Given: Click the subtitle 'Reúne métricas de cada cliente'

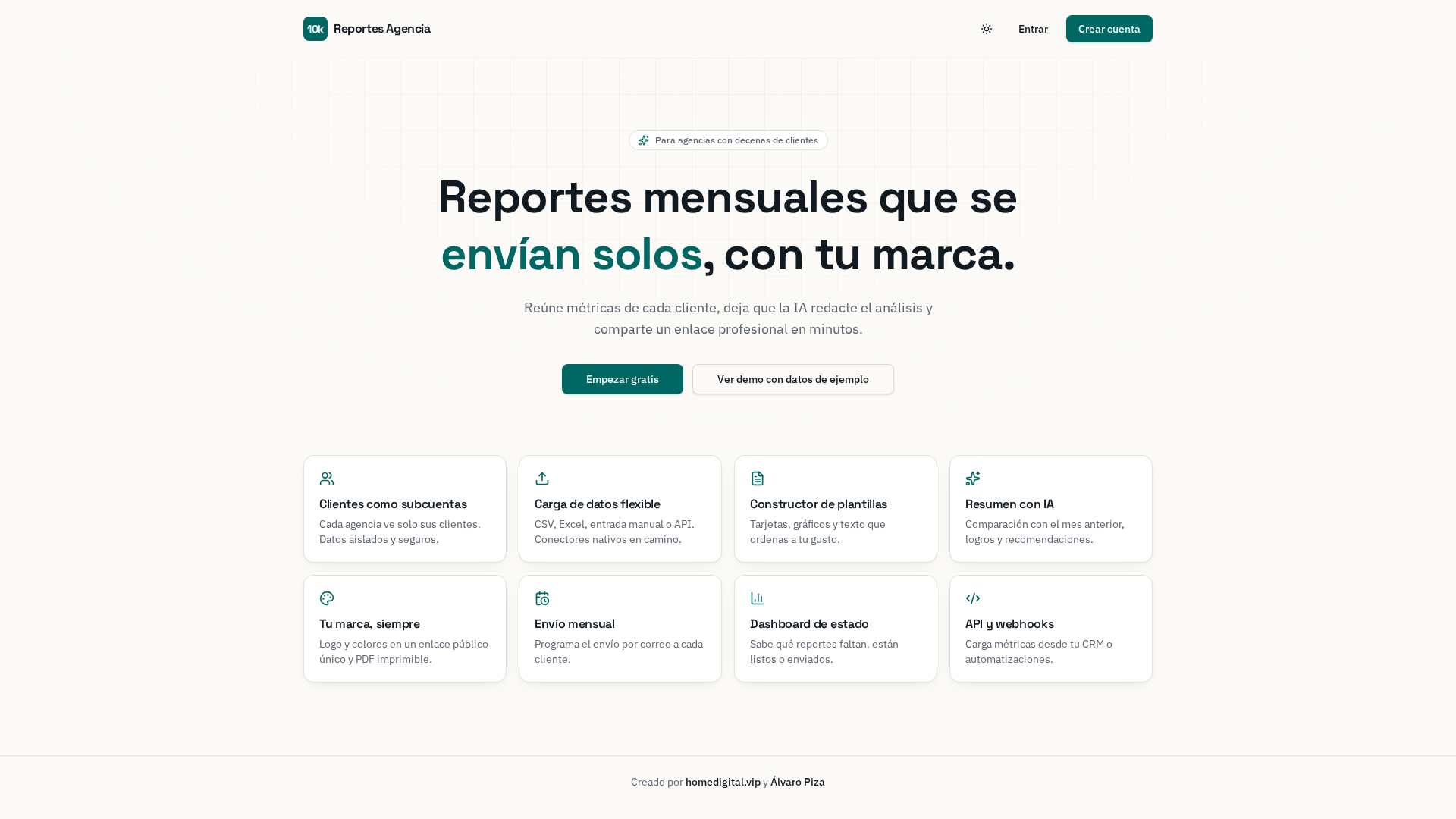Looking at the screenshot, I should (x=620, y=308).
